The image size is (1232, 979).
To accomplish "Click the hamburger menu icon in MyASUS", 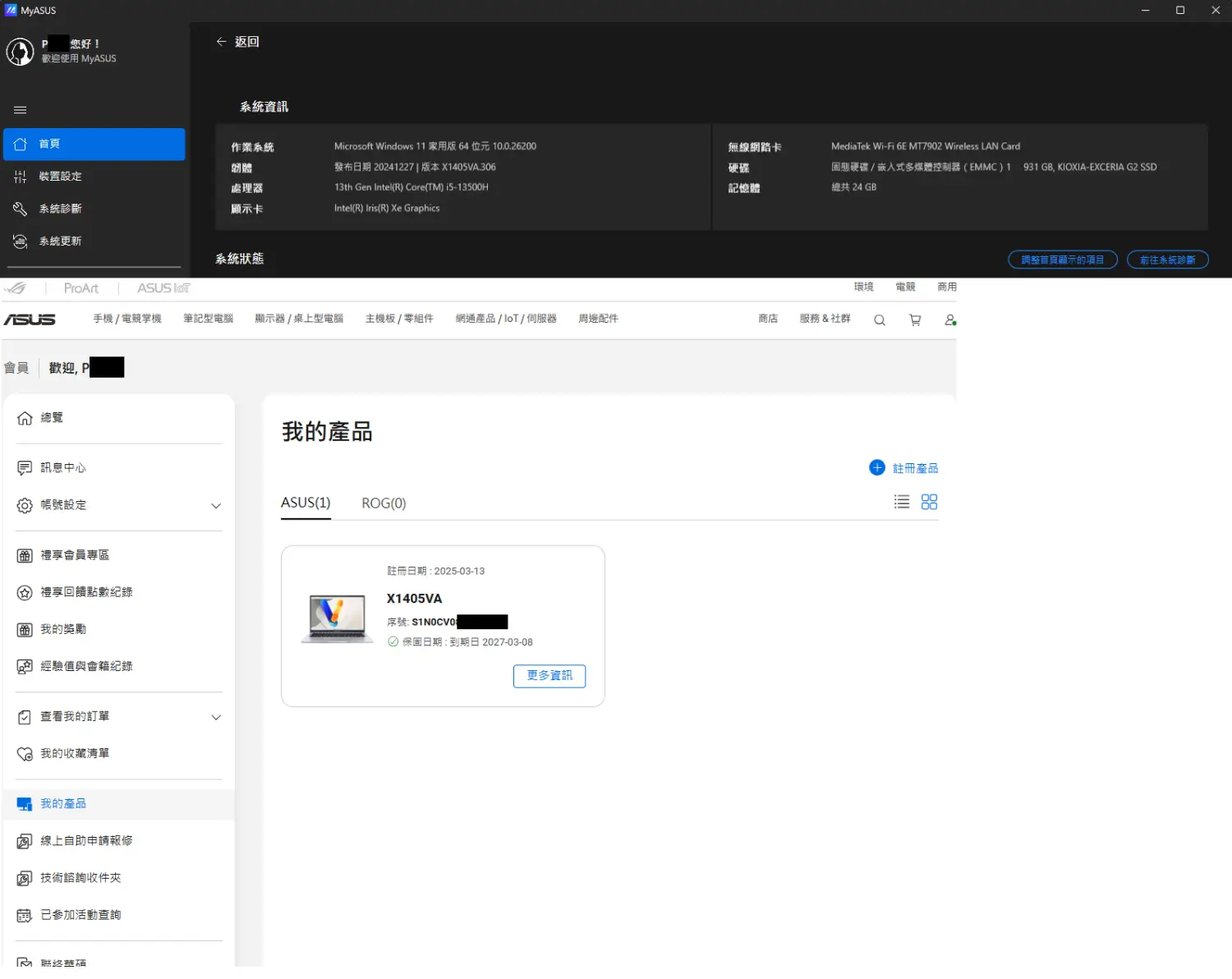I will (x=21, y=110).
